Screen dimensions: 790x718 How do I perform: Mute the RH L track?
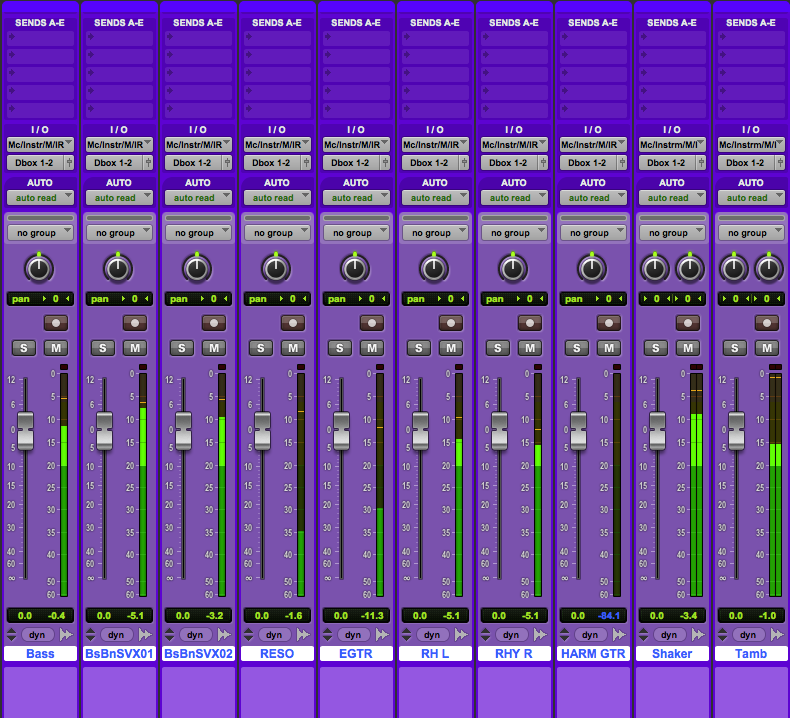point(451,348)
